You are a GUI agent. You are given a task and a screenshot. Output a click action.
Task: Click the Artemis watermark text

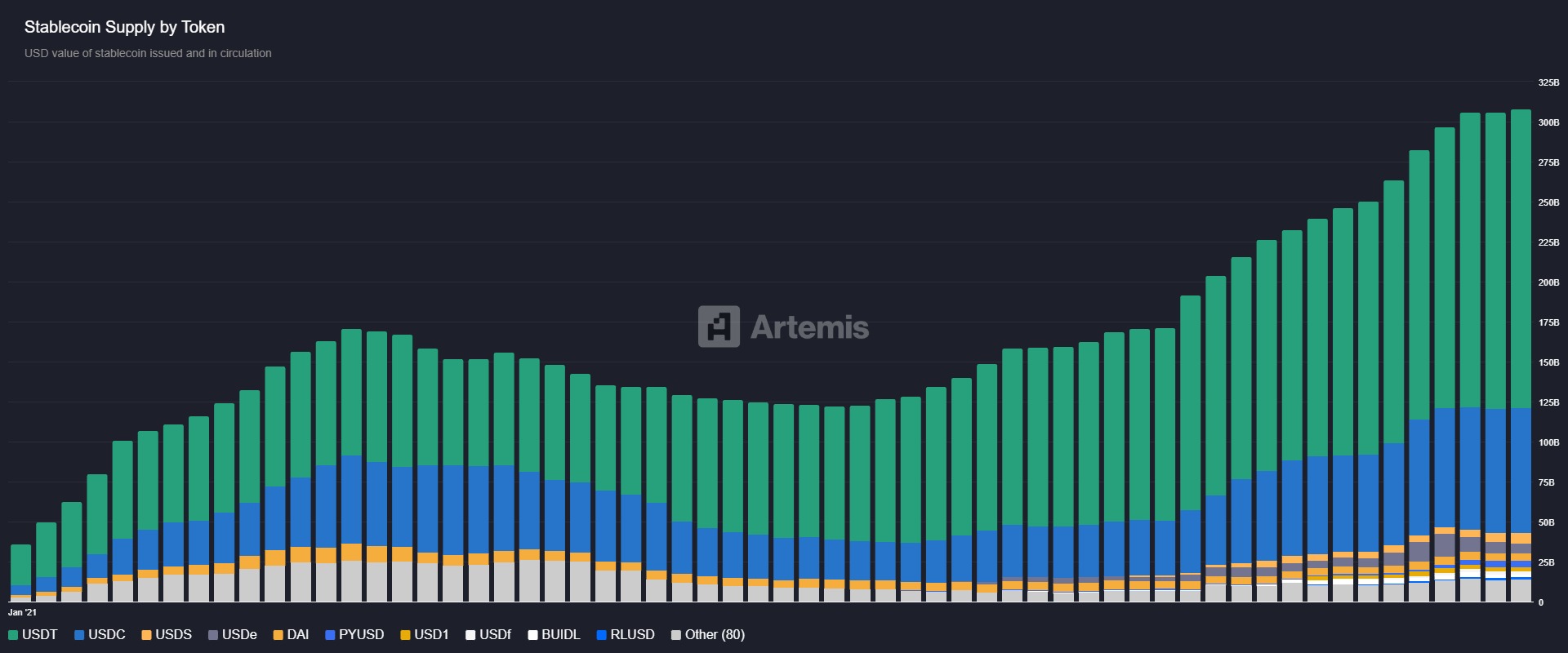point(809,327)
